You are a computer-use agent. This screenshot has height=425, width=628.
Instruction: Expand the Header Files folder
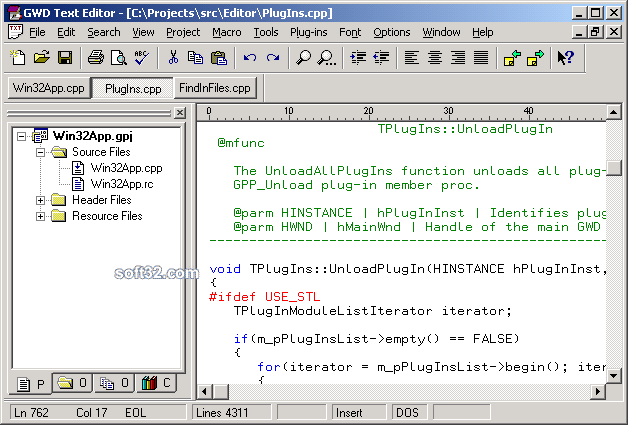click(x=40, y=200)
